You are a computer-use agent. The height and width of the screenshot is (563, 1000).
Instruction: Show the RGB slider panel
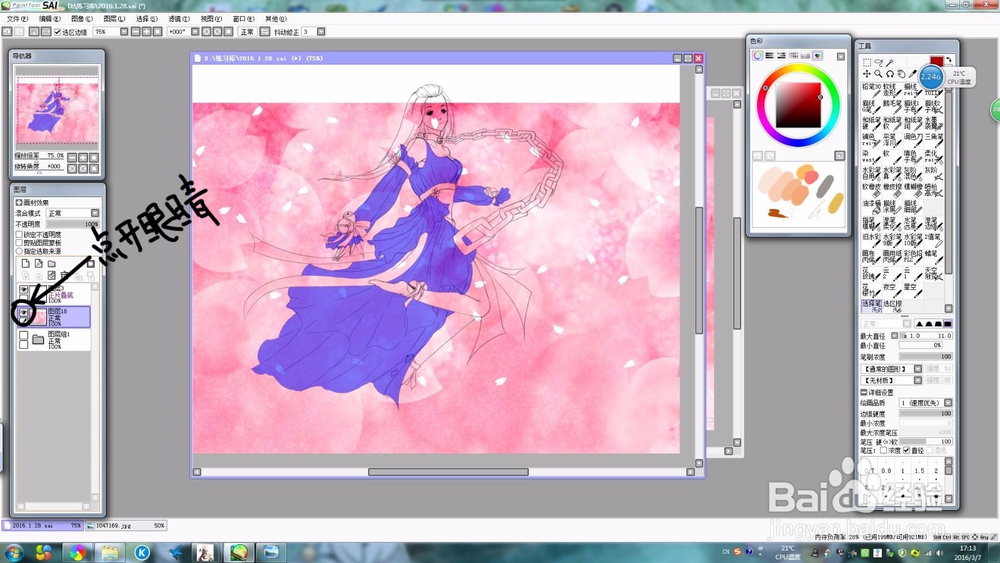[769, 55]
